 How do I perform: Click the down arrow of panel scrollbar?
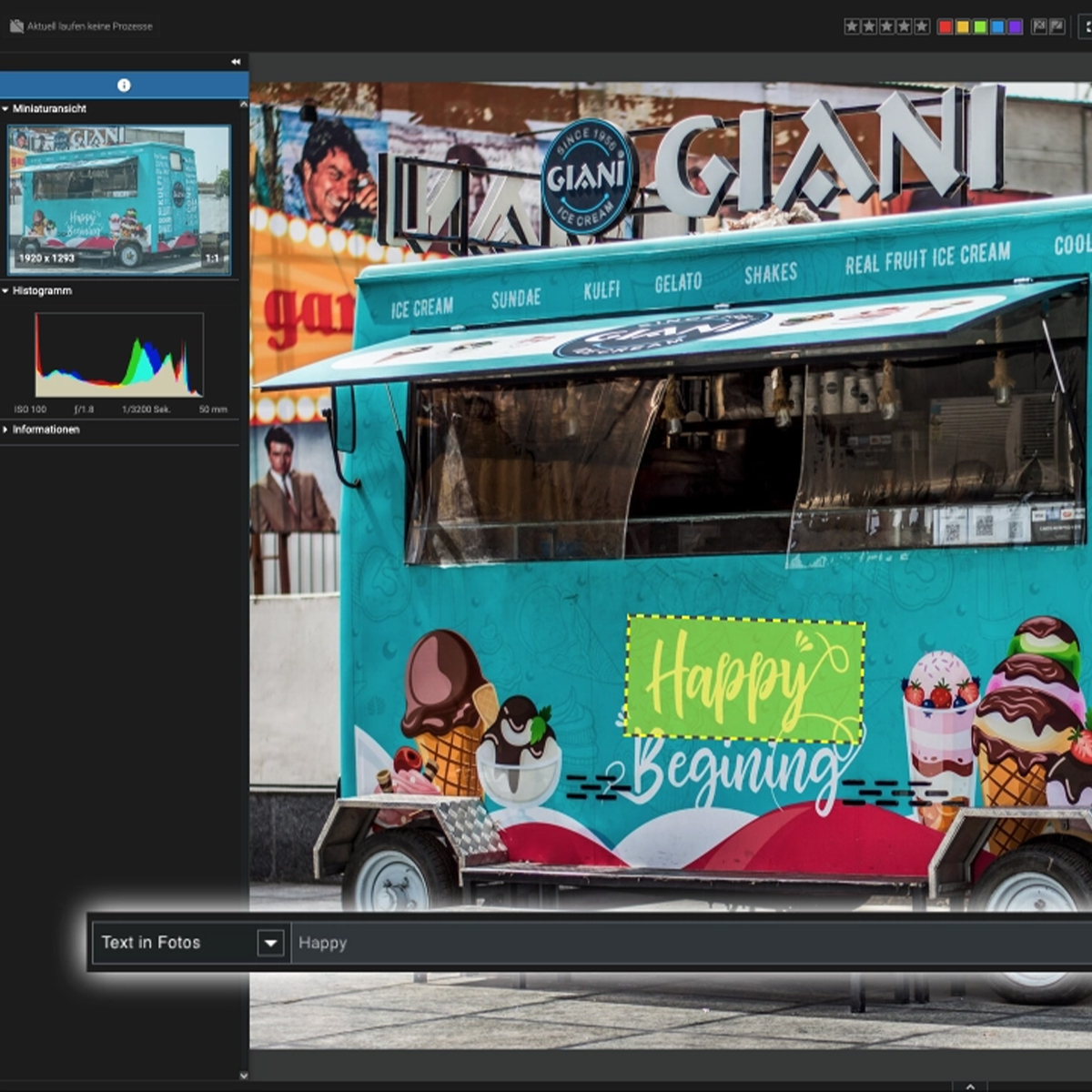[x=243, y=1076]
